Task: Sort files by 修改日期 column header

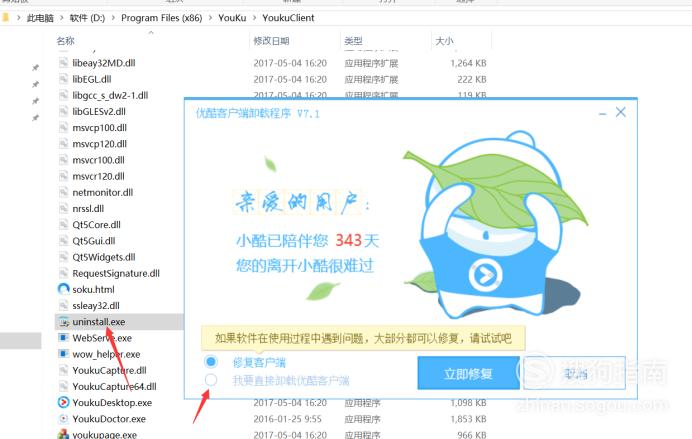Action: pos(271,41)
